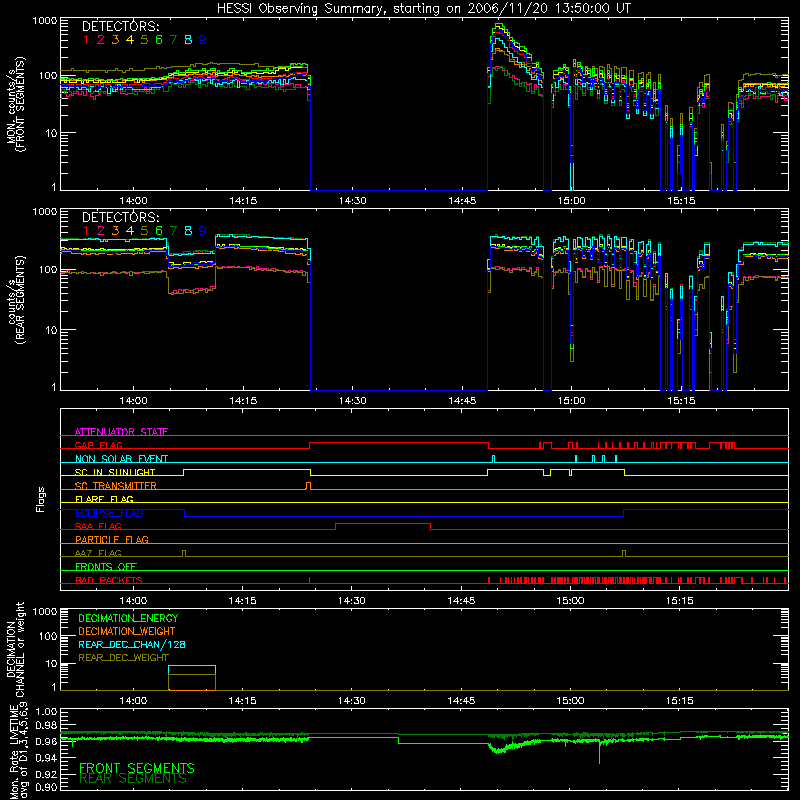Click FRONT SEGMENTS legend in livetime panel
Image resolution: width=800 pixels, height=800 pixels.
coord(137,768)
